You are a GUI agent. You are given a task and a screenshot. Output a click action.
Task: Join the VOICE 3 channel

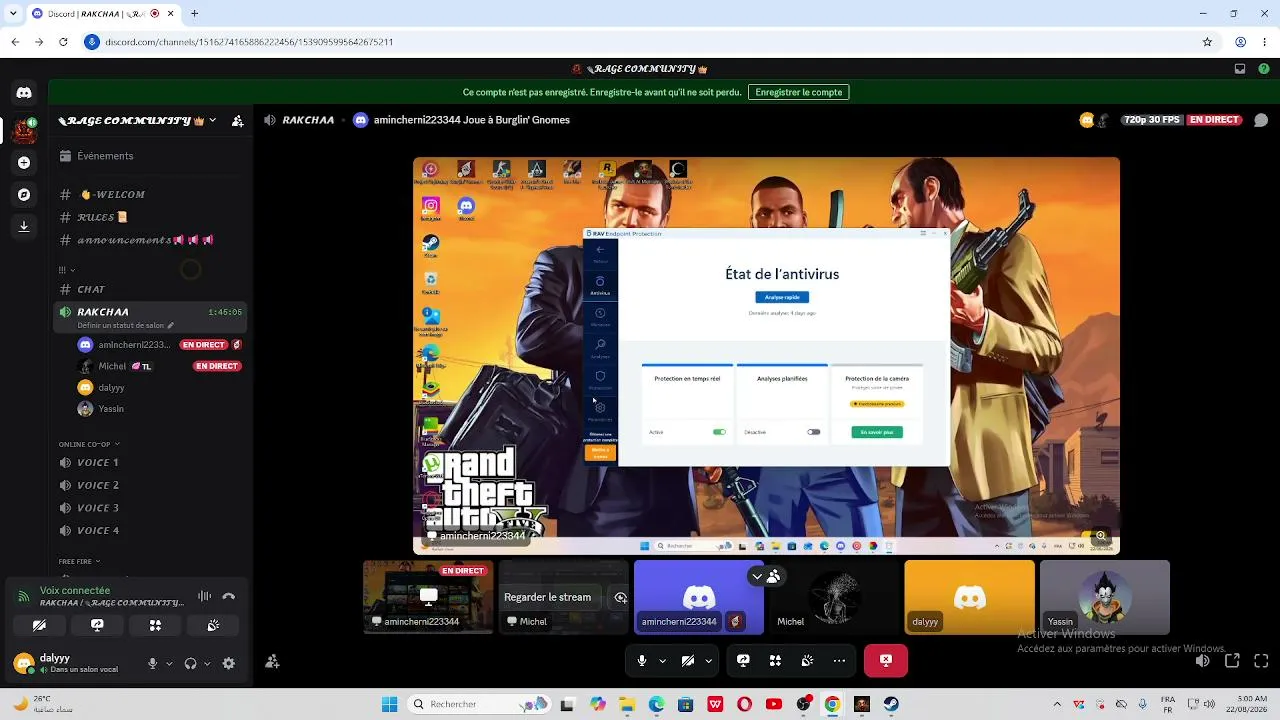[x=150, y=508]
